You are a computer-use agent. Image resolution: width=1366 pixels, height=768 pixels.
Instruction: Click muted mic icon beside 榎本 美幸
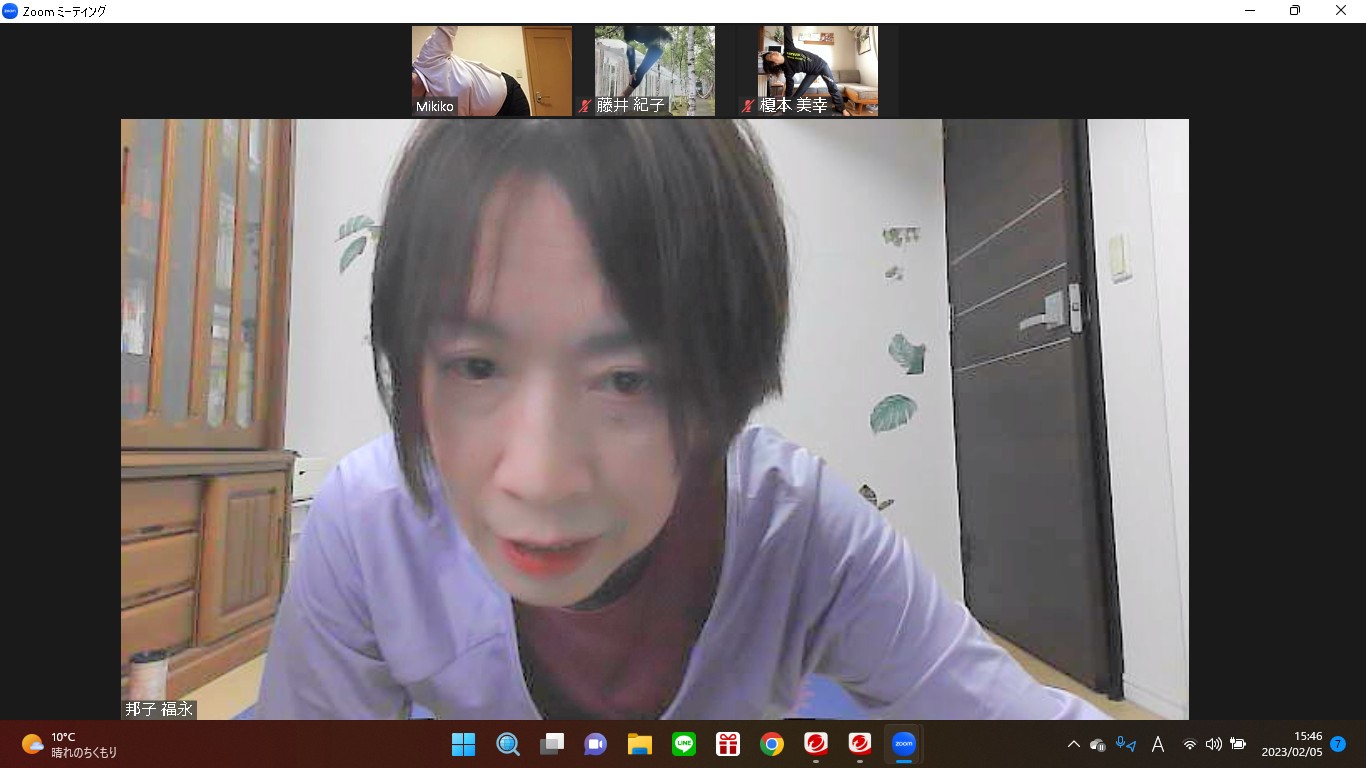[x=747, y=106]
